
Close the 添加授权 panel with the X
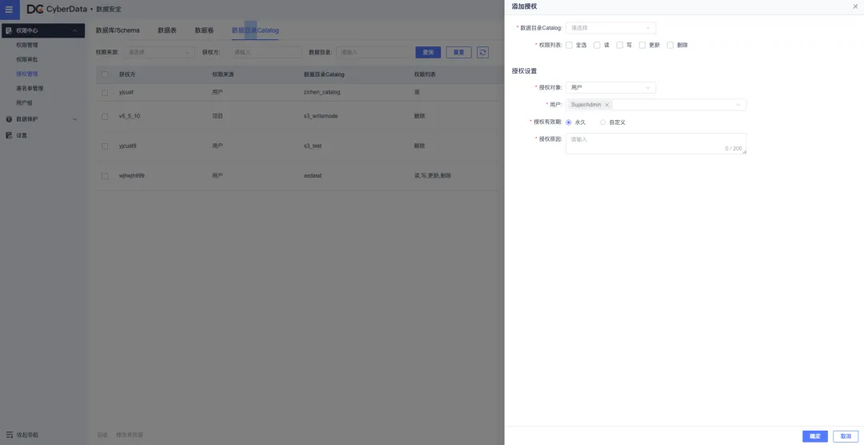pos(855,7)
